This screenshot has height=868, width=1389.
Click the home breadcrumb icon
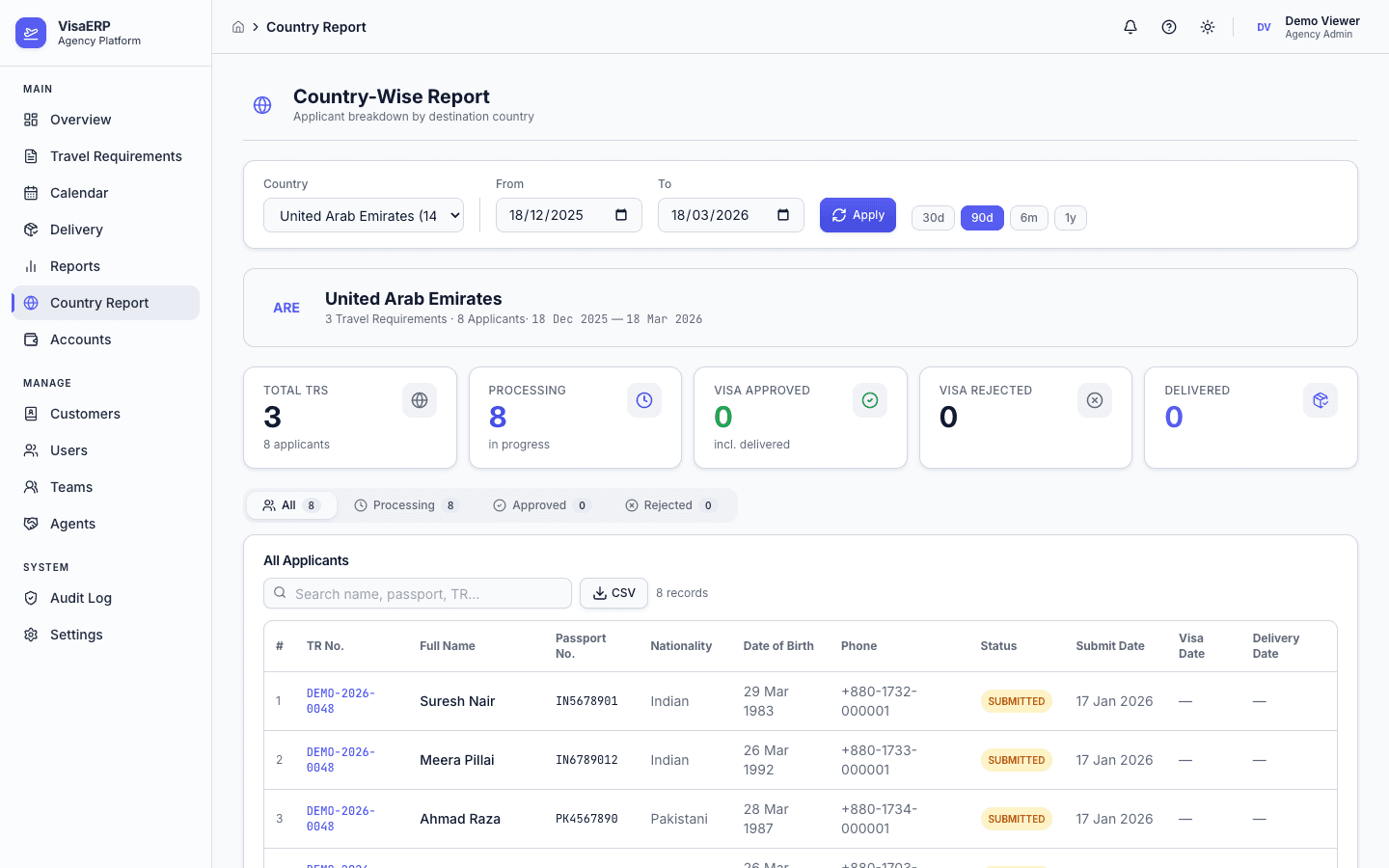click(238, 27)
